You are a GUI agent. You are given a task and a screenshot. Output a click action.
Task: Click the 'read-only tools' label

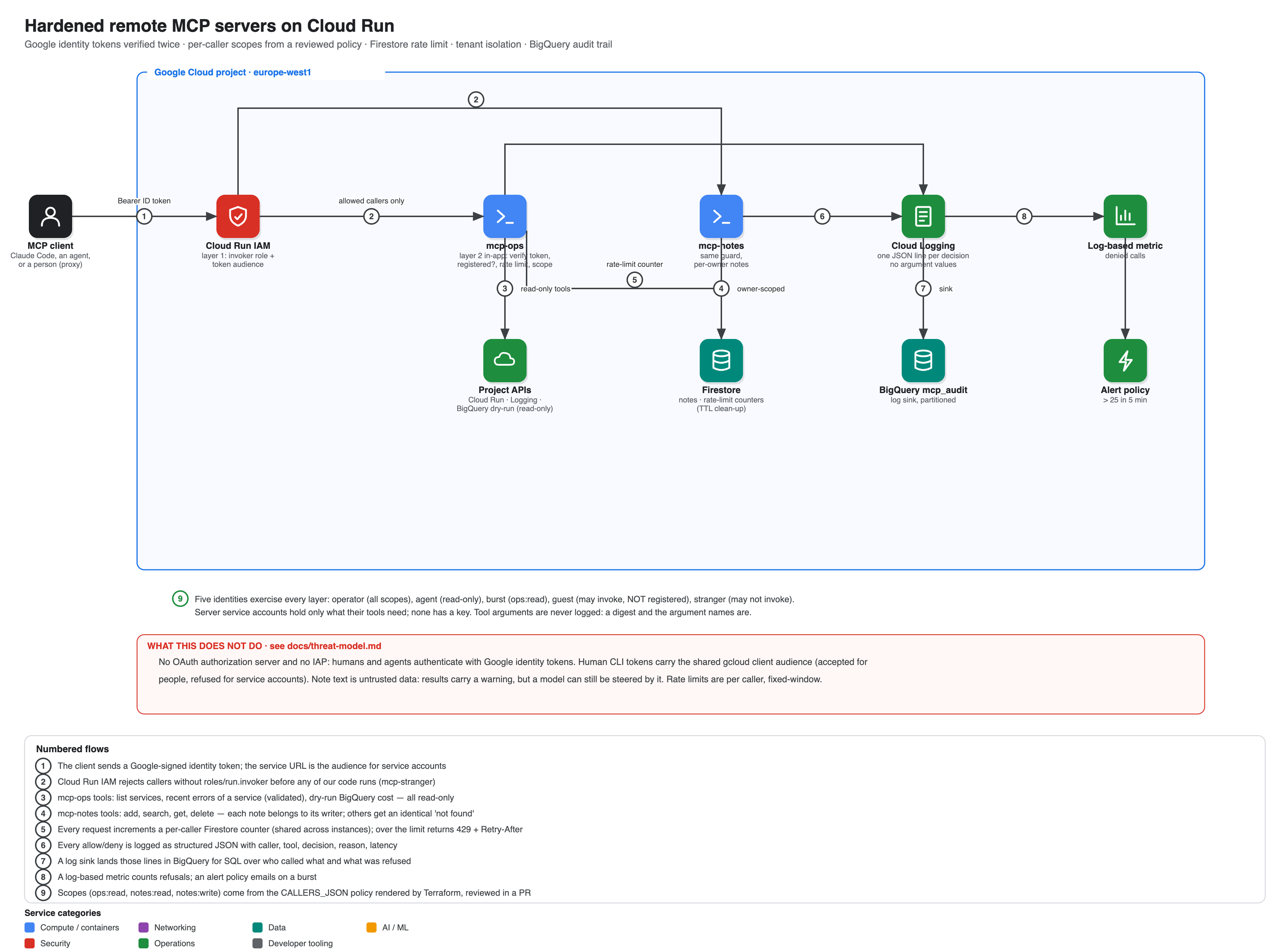click(x=545, y=289)
